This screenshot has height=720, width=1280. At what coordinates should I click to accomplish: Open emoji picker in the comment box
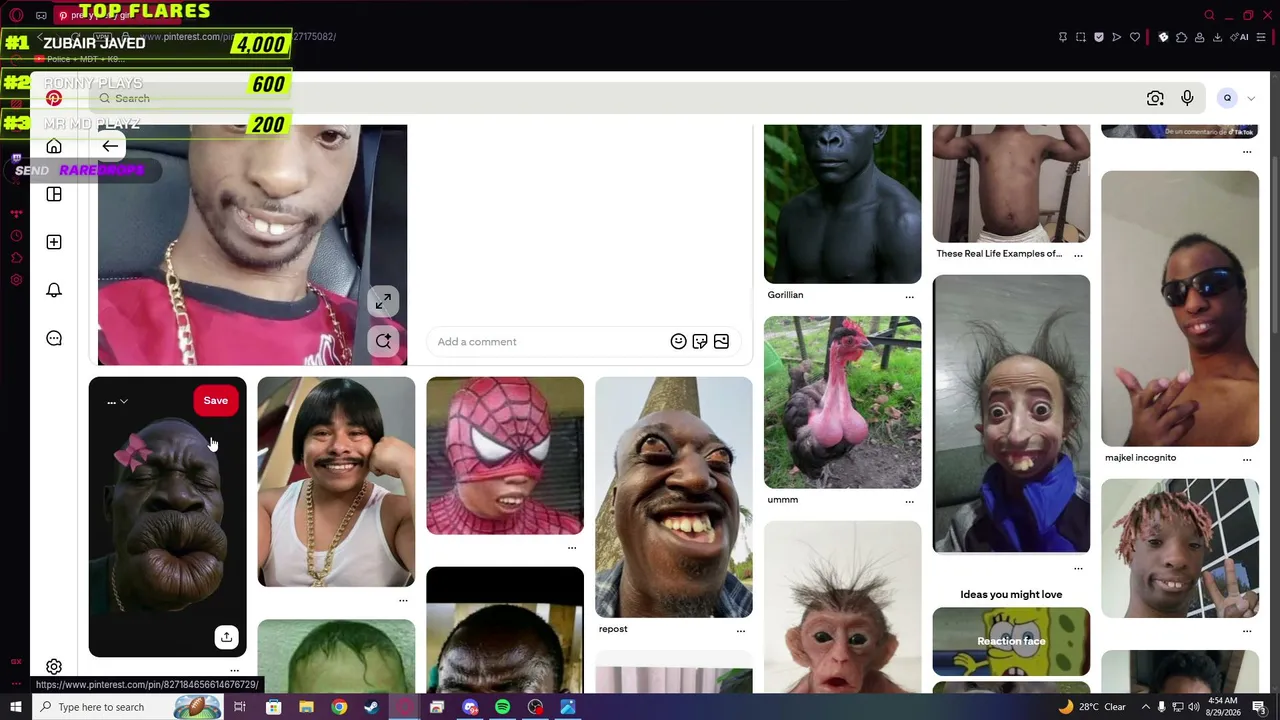click(678, 342)
